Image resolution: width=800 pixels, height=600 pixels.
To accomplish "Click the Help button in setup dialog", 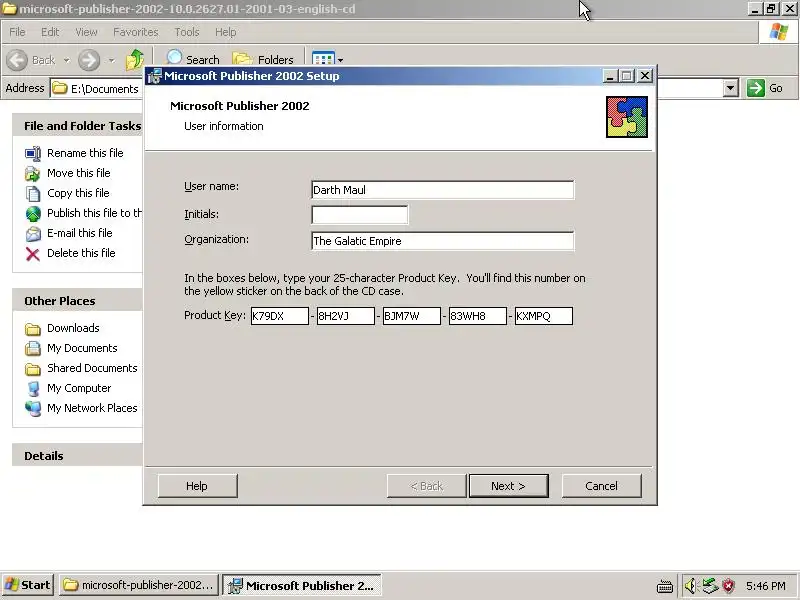I will (197, 486).
